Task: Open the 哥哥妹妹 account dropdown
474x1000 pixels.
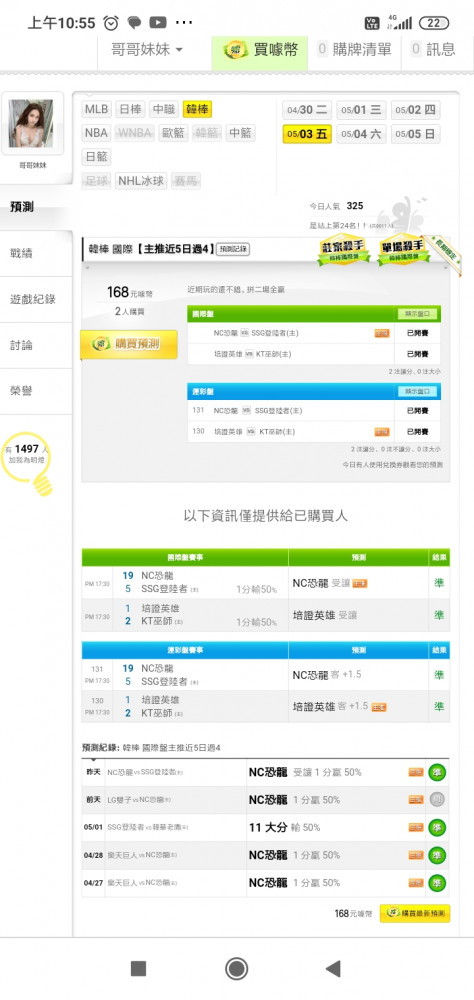Action: (x=147, y=49)
